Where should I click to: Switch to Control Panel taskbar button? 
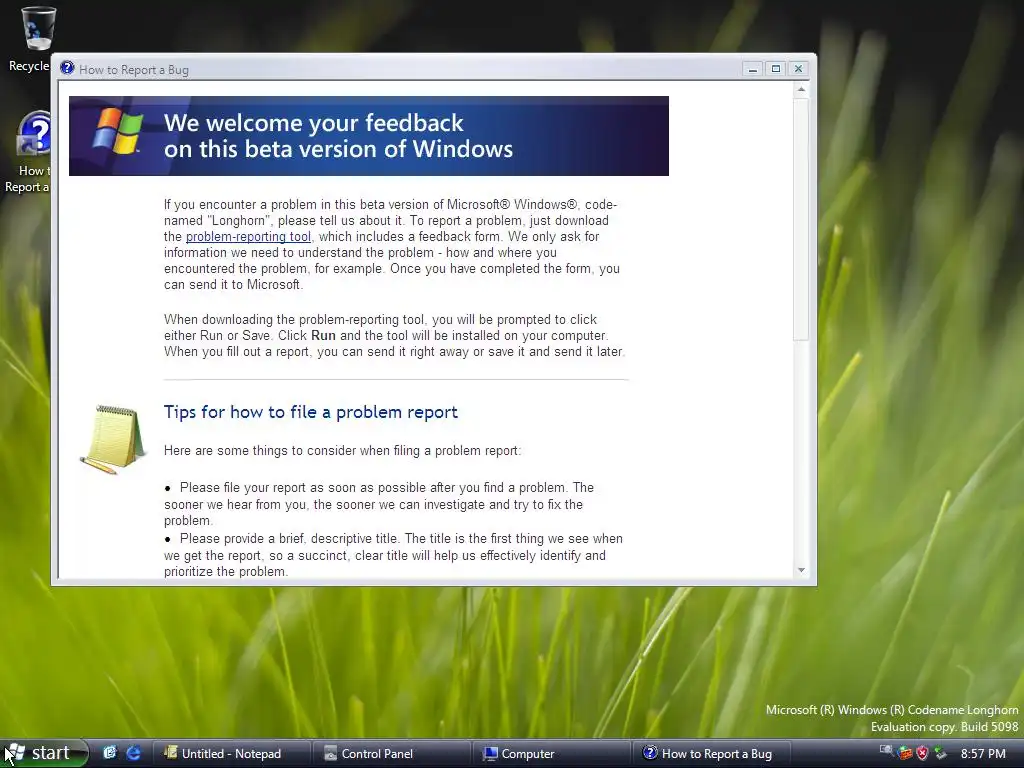(391, 754)
